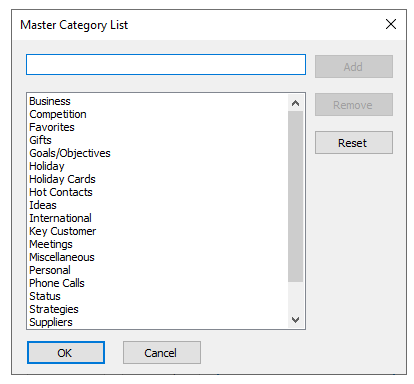Click the scroll up arrow in category list
The height and width of the screenshot is (384, 414).
(295, 103)
